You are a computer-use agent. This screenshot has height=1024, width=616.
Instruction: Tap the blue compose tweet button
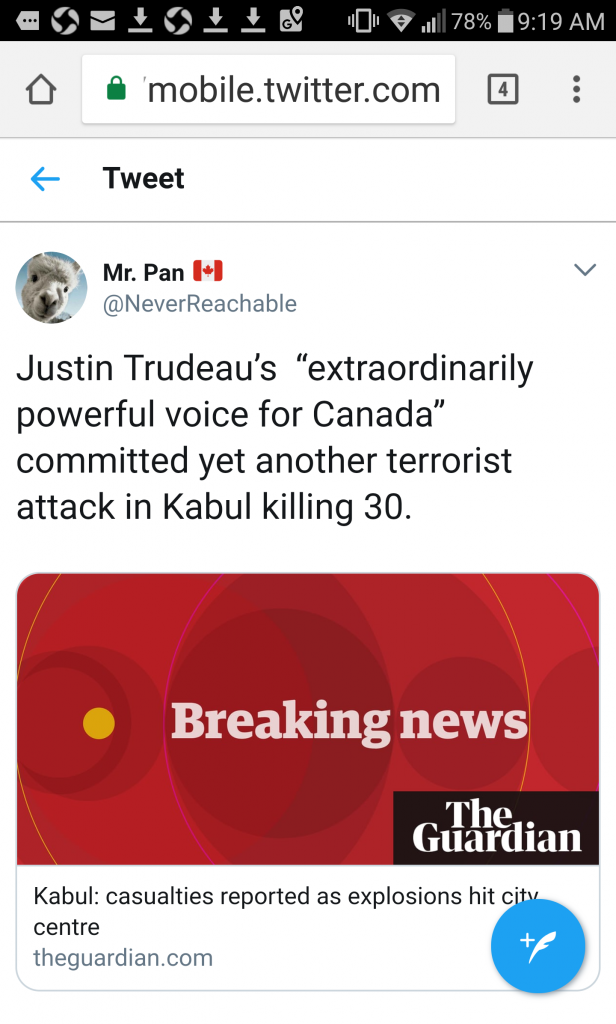tap(538, 946)
